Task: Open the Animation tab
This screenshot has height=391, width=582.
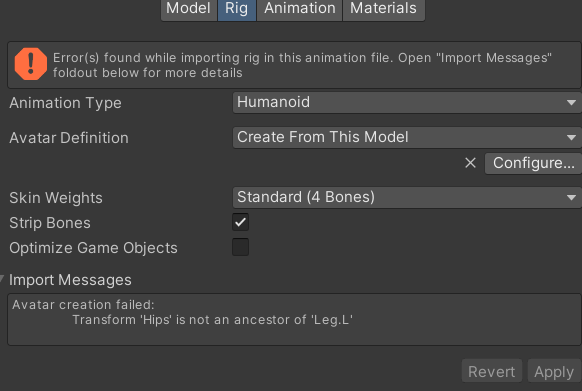Action: [300, 9]
